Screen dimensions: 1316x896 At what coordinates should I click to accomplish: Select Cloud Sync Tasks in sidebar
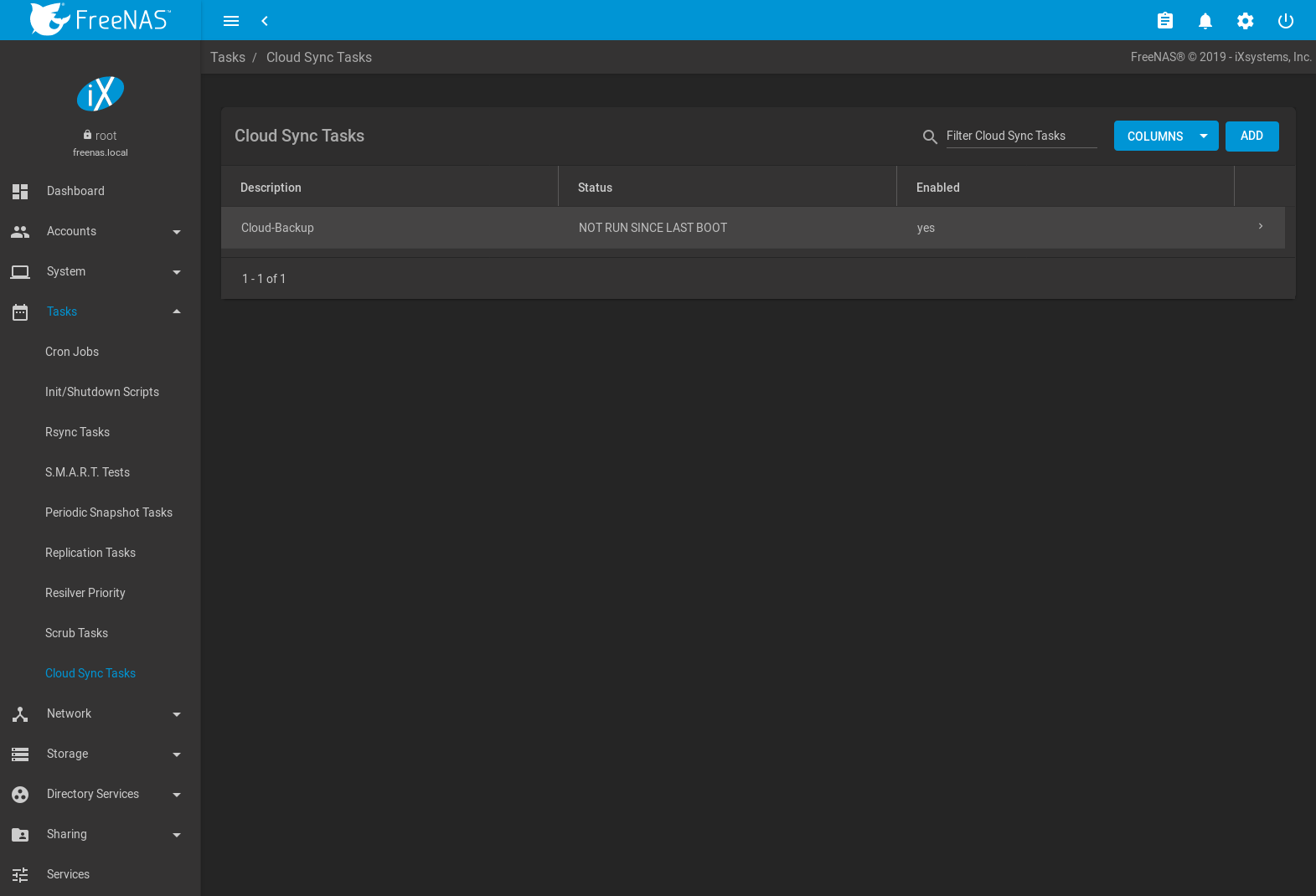(x=90, y=673)
